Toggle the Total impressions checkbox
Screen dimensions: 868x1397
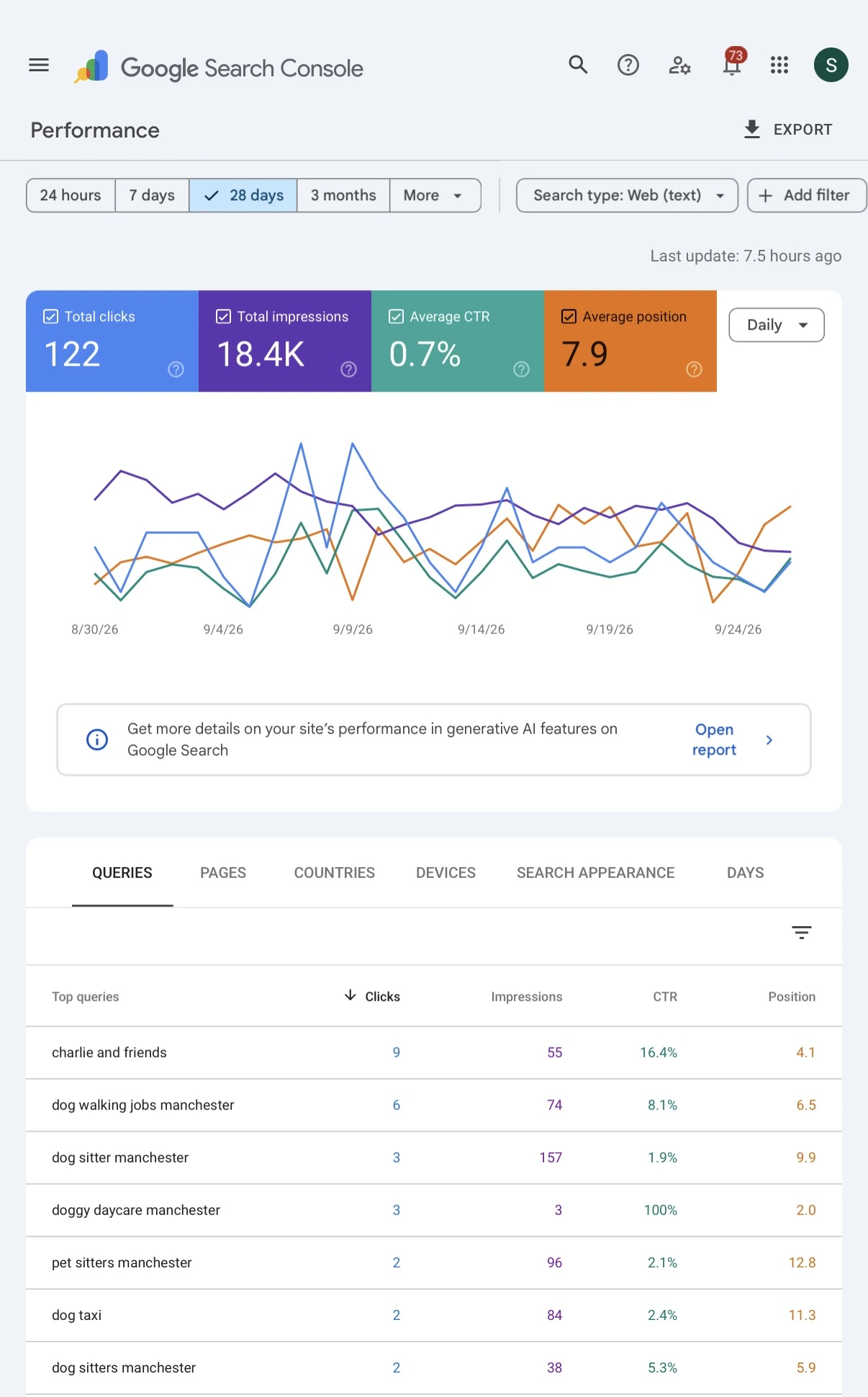(x=223, y=317)
